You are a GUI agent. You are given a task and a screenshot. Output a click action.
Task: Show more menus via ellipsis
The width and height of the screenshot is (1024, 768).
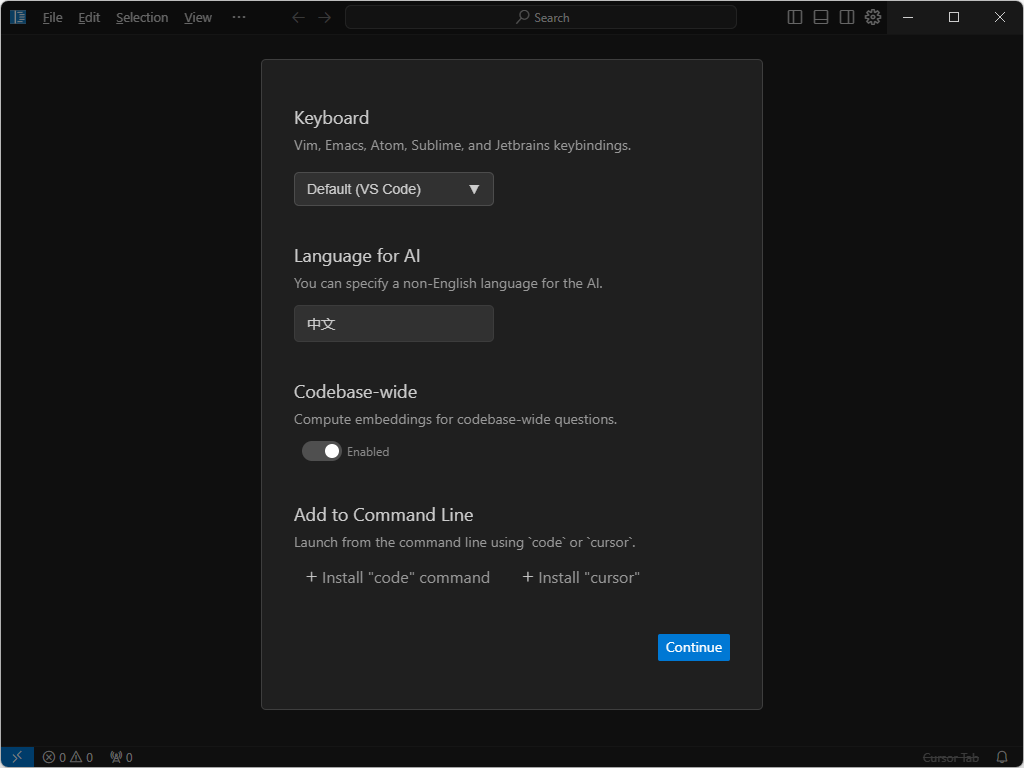point(239,17)
